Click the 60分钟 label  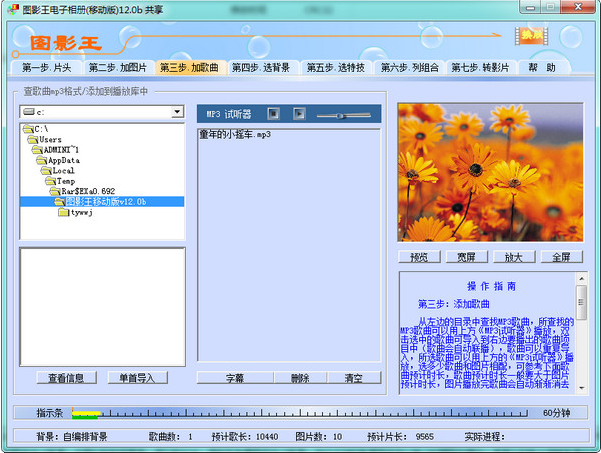point(556,413)
